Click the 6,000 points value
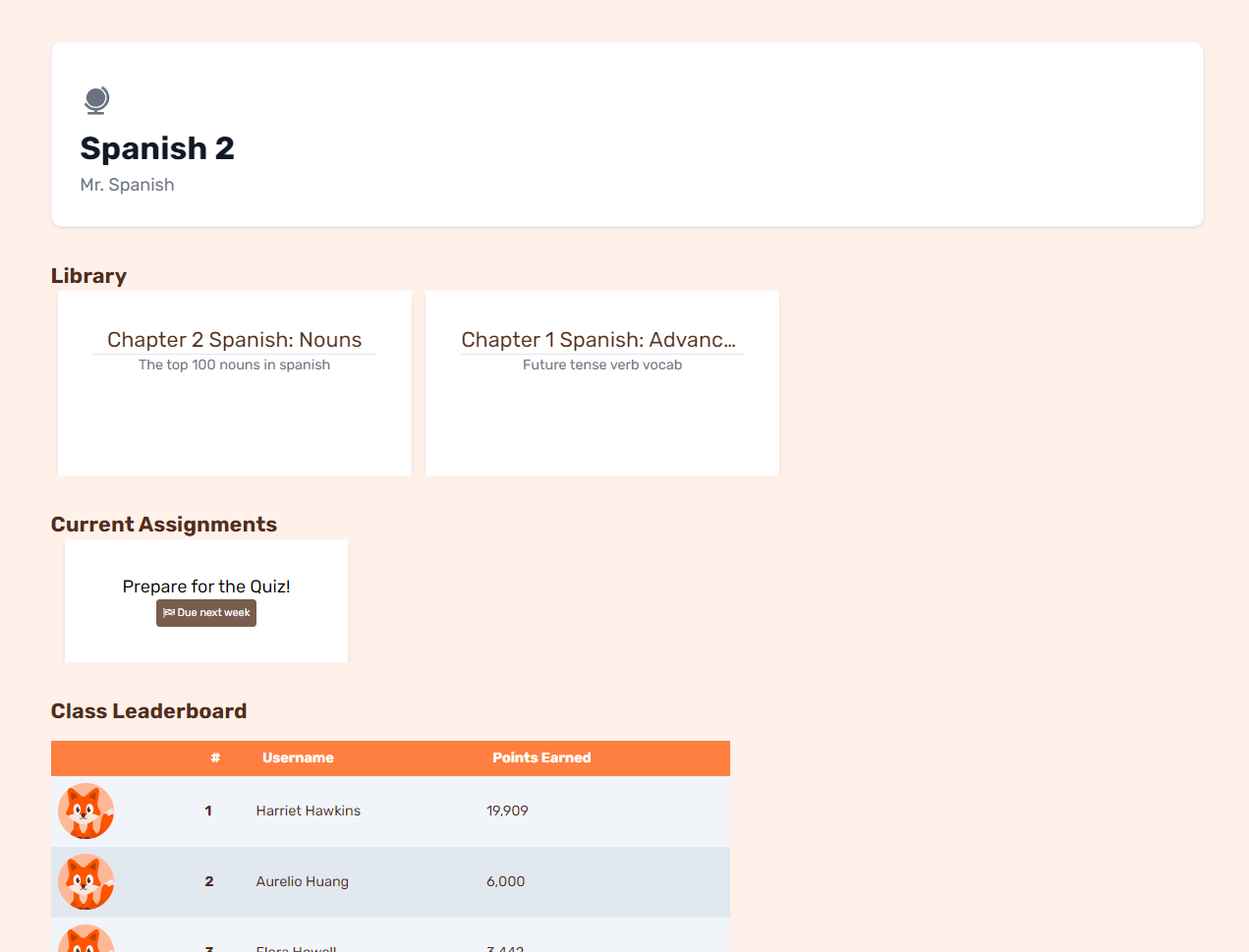 (505, 881)
